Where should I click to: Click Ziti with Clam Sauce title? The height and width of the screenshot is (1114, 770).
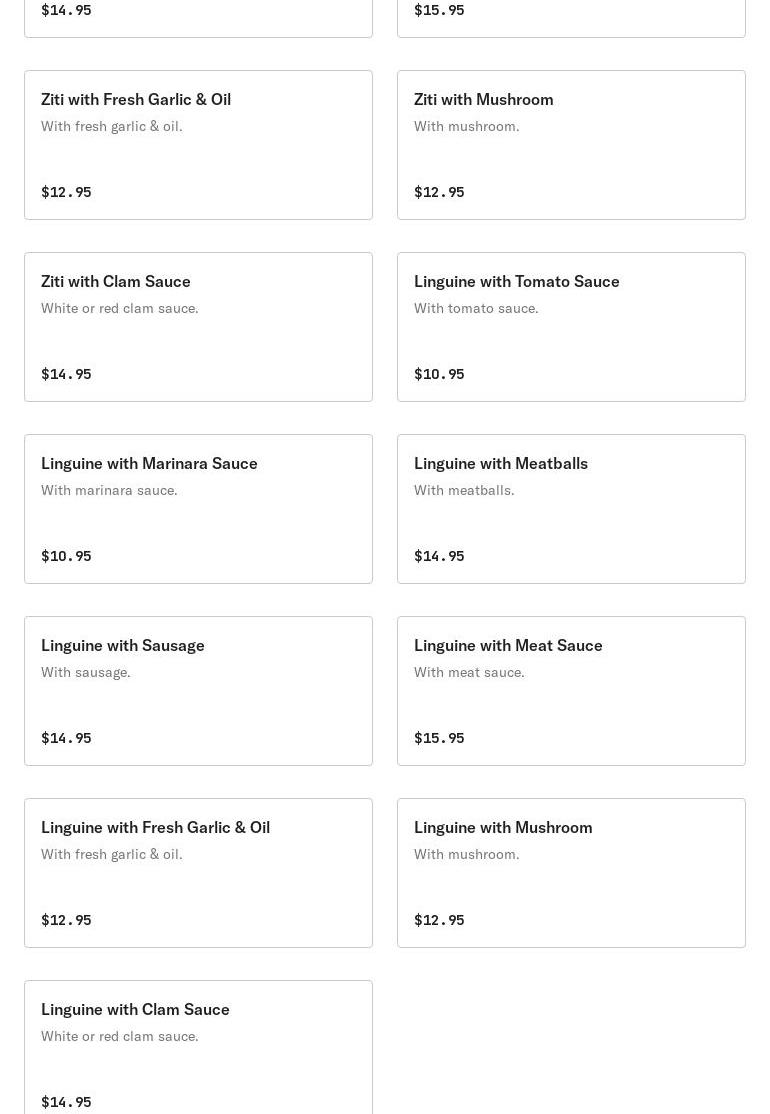(x=116, y=281)
